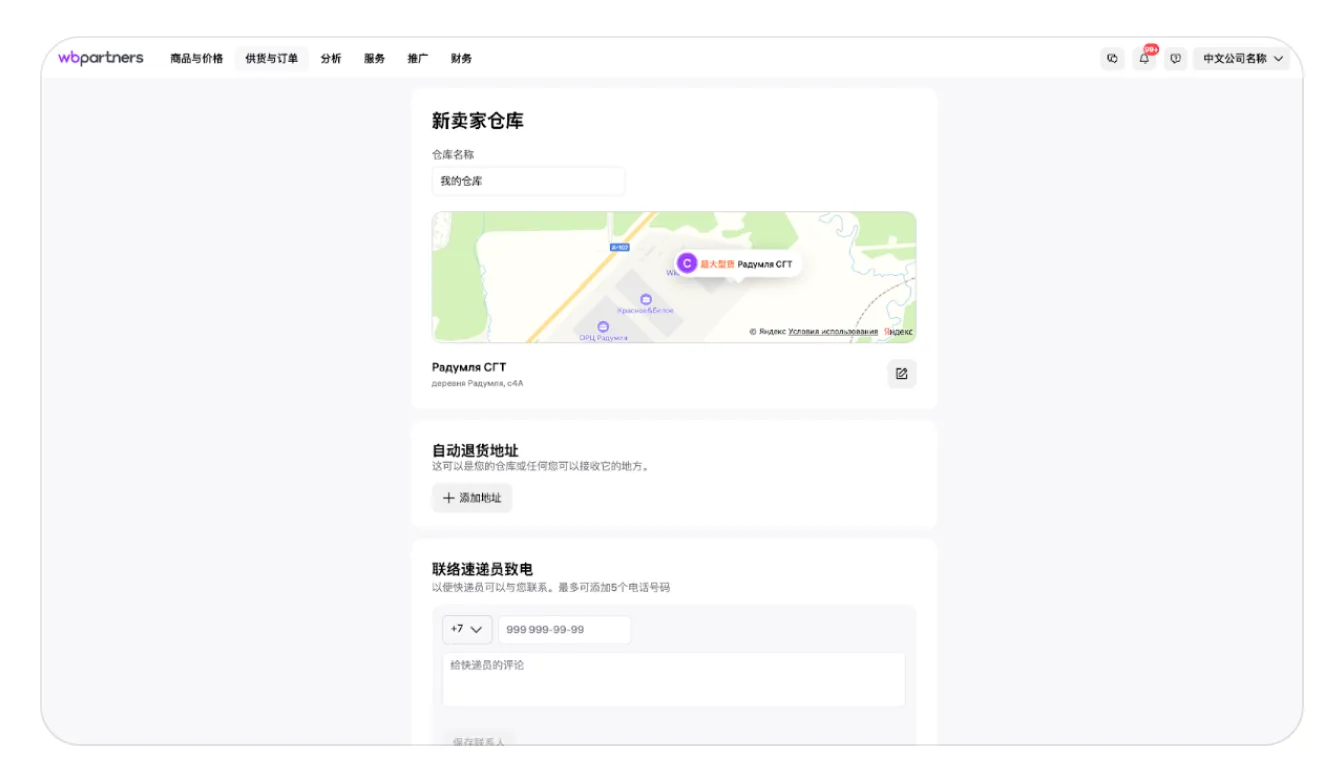Edit the Радумля СГТ warehouse address
The image size is (1344, 782).
901,374
